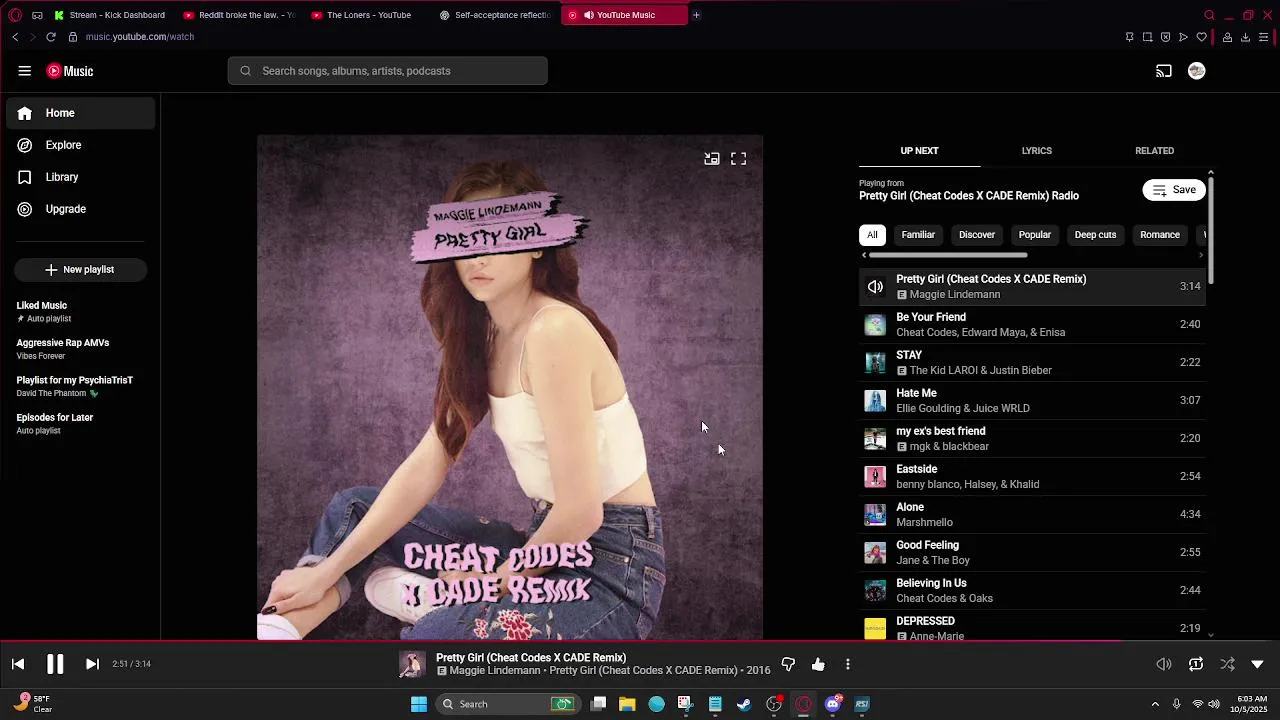Play Good Feeling from queue
Screen dimensions: 1280x720
point(1032,553)
